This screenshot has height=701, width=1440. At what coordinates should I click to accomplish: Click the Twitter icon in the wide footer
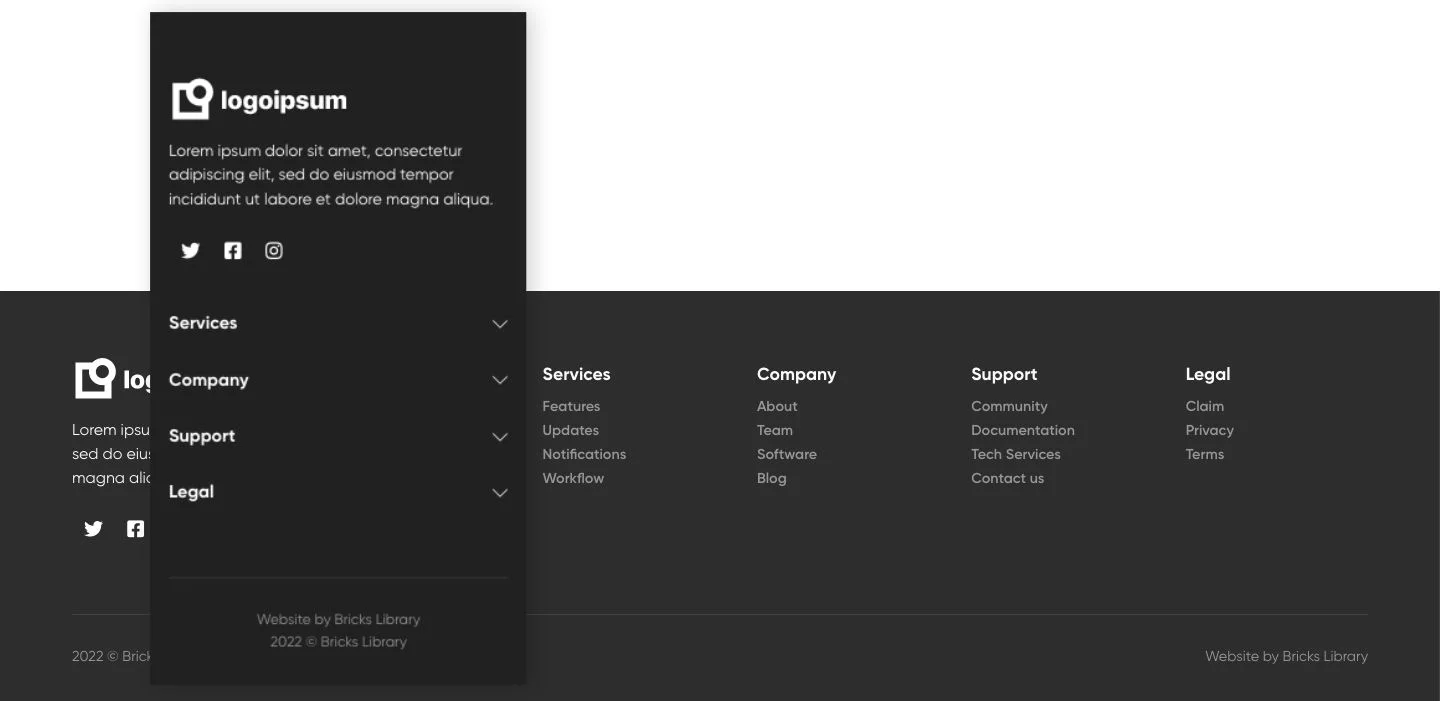(94, 529)
